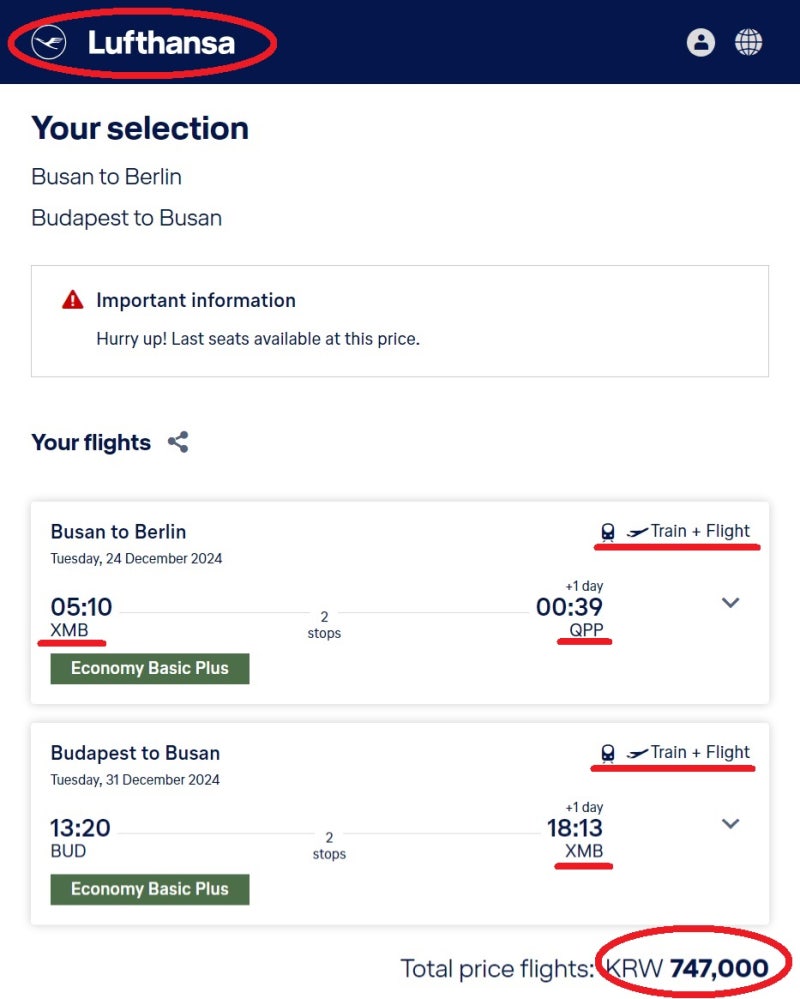Click airplane icon on Budapest to Busan card
Viewport: 800px width, 999px height.
pos(638,752)
